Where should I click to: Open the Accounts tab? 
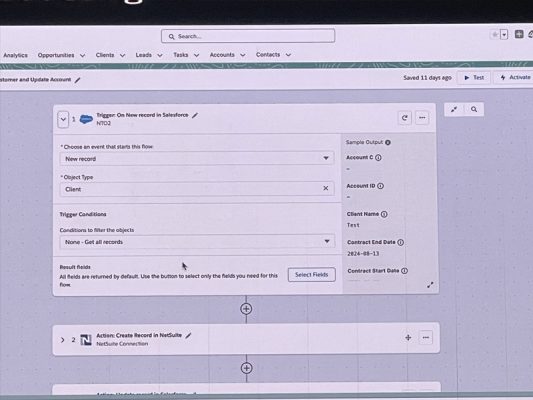coord(222,55)
